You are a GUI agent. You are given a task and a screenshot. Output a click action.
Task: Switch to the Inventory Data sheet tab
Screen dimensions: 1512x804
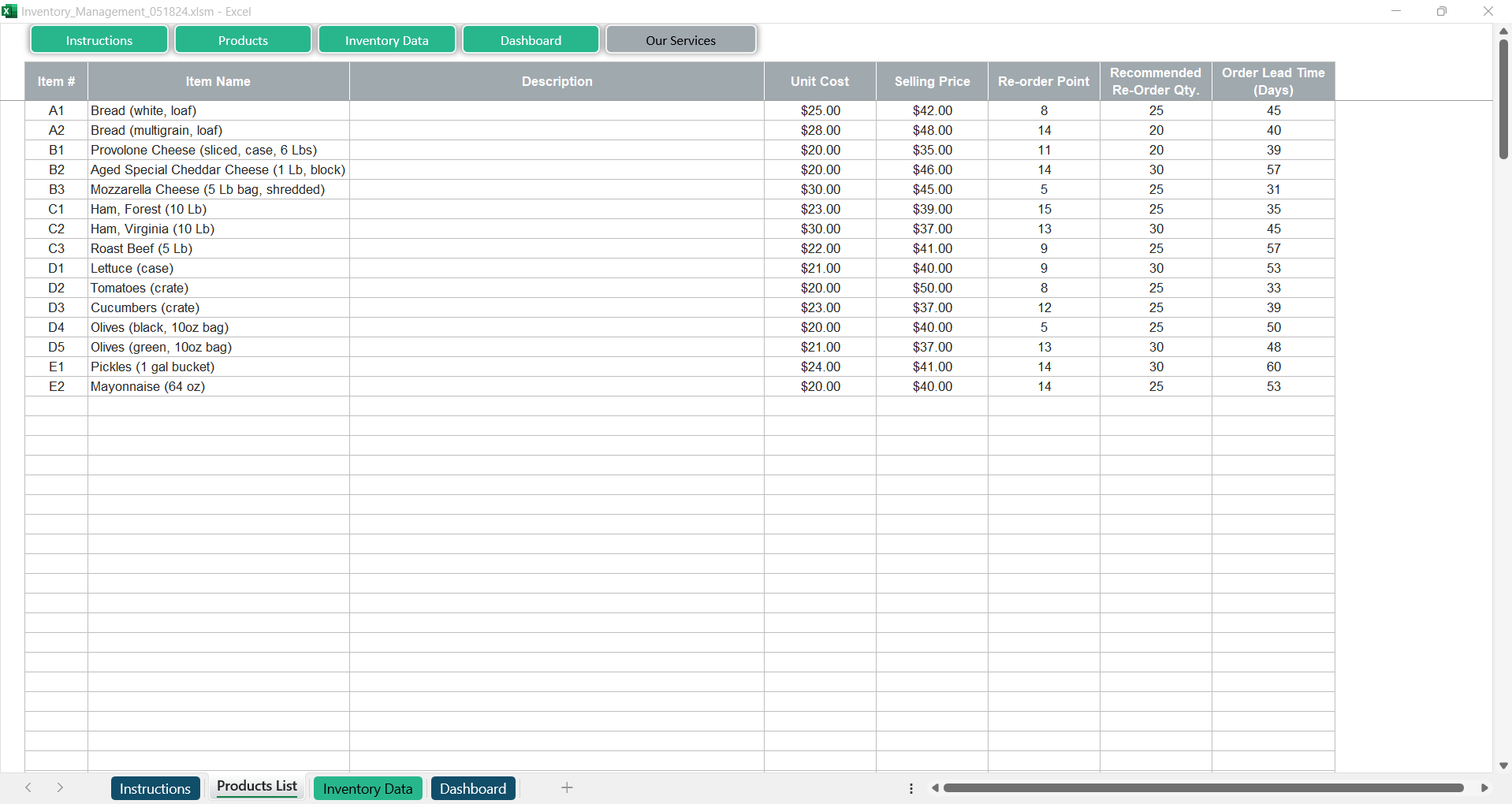pyautogui.click(x=367, y=788)
